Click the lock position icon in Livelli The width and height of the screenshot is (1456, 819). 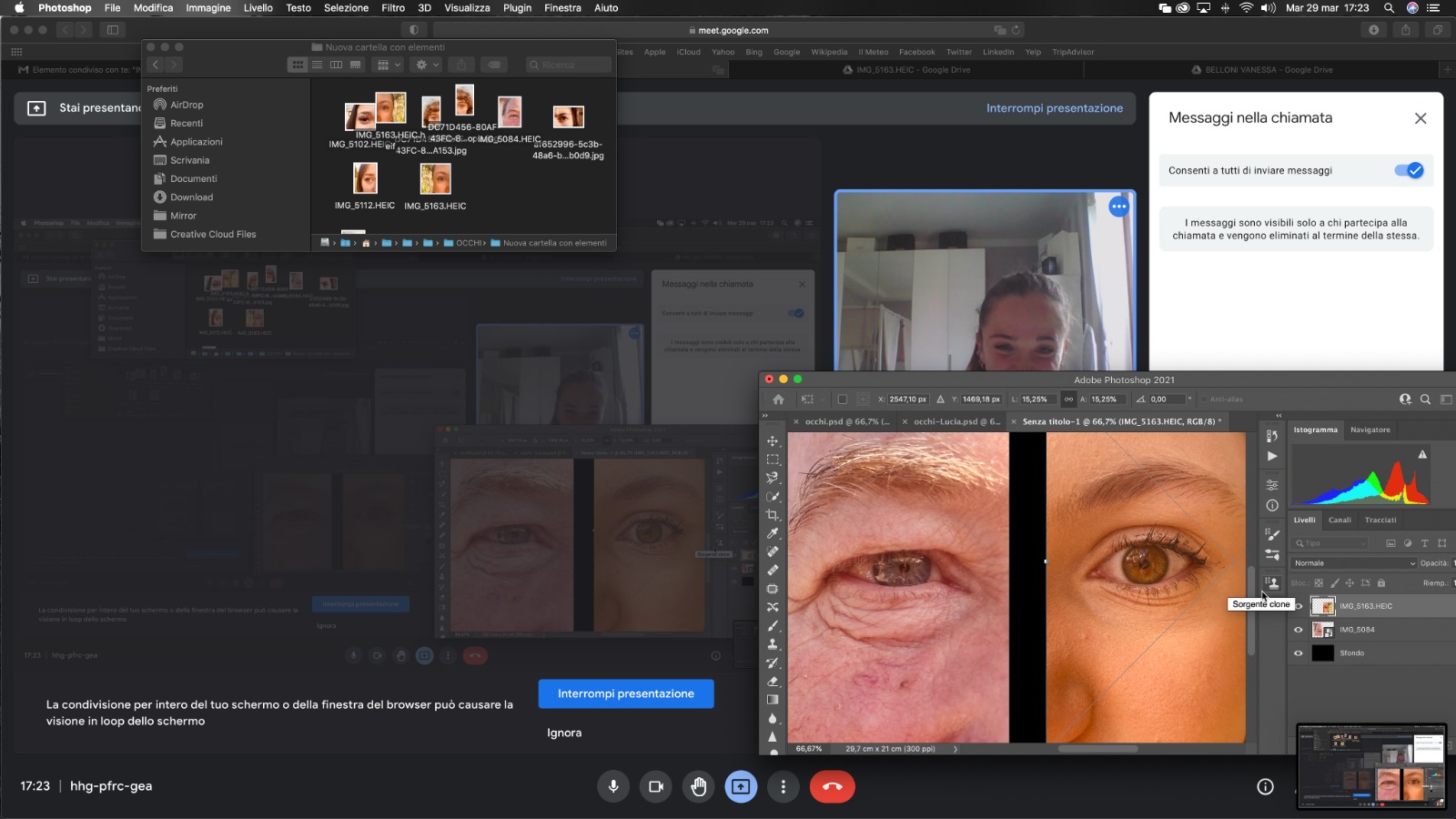click(1350, 583)
